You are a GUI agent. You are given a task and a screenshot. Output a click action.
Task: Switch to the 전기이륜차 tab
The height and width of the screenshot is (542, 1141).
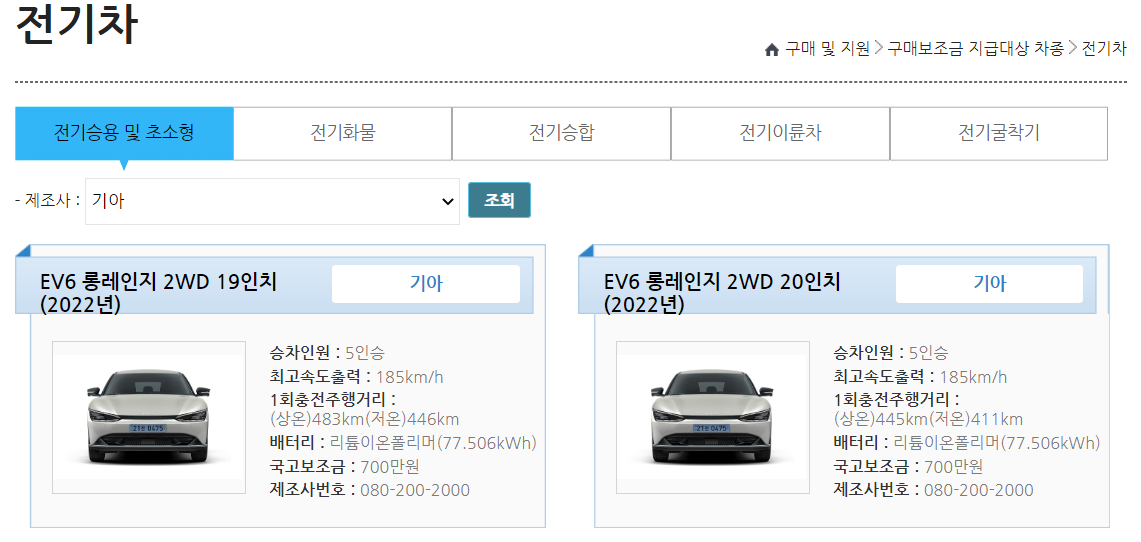point(780,134)
